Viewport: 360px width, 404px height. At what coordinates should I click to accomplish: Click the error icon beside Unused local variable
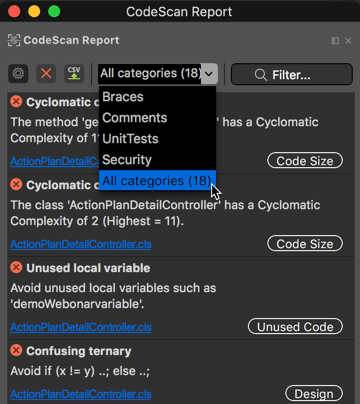tap(16, 267)
